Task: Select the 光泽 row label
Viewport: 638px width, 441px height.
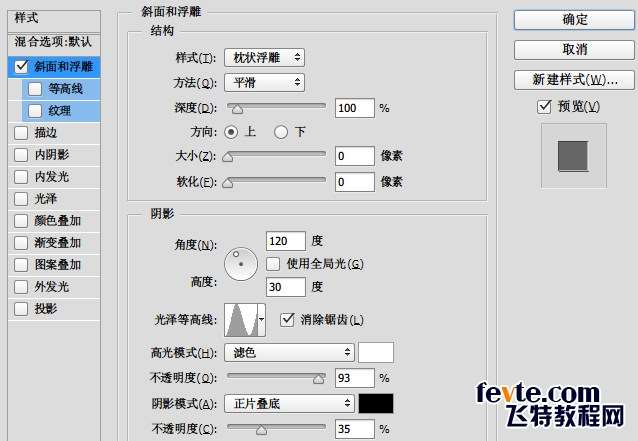Action: click(x=46, y=199)
